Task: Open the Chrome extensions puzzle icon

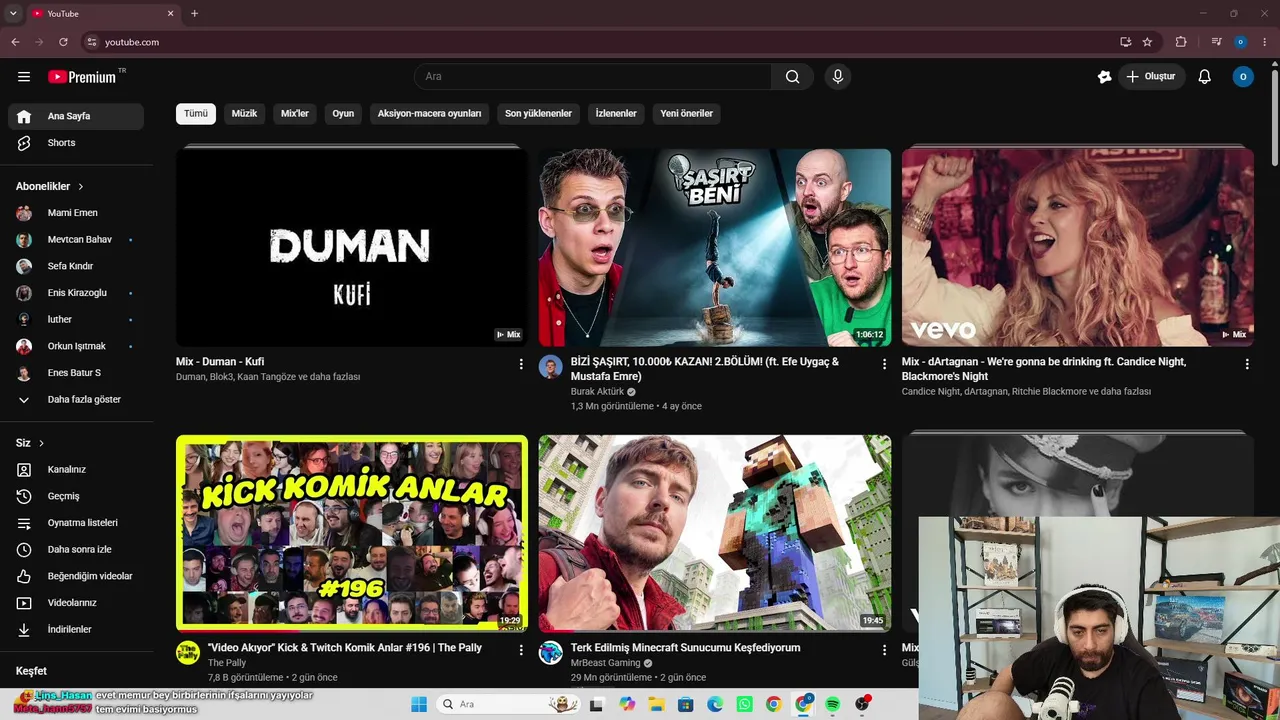Action: 1181,42
